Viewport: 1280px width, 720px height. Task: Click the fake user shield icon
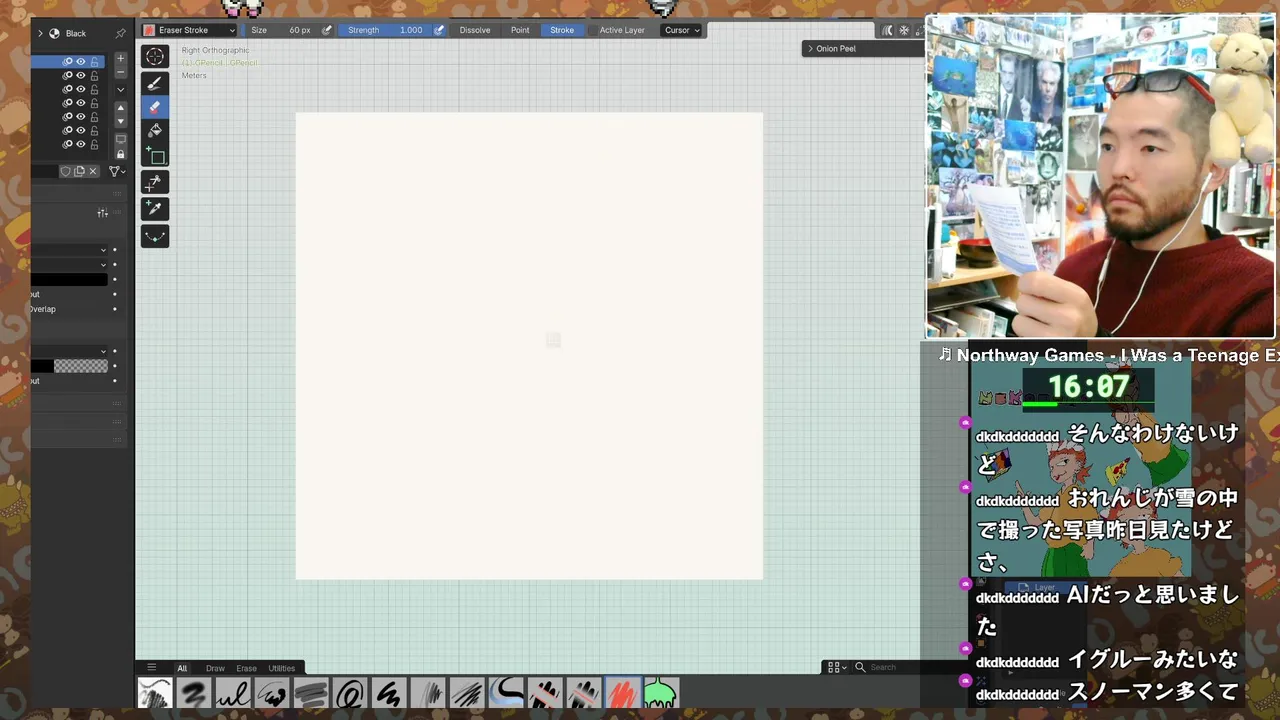(66, 171)
